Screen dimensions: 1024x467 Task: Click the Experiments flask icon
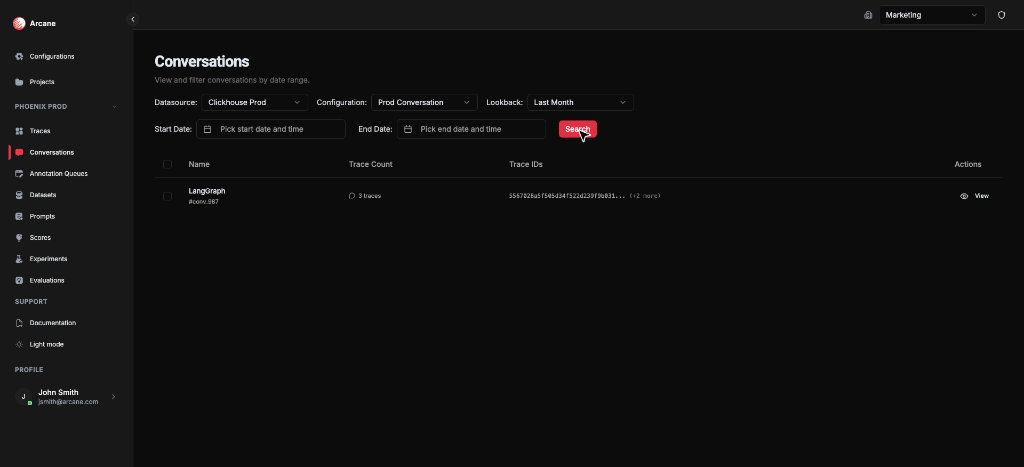[19, 259]
